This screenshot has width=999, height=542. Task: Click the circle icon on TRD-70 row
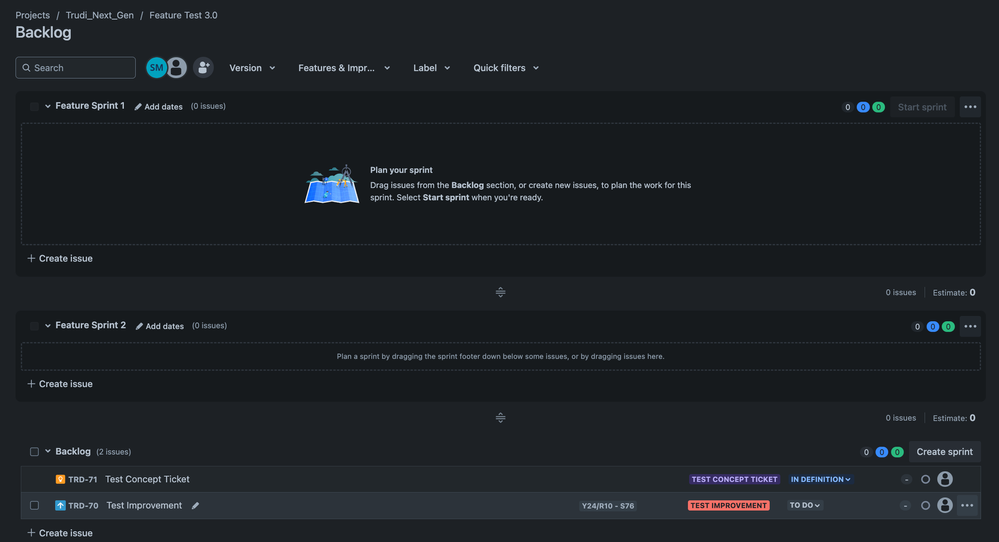(925, 506)
